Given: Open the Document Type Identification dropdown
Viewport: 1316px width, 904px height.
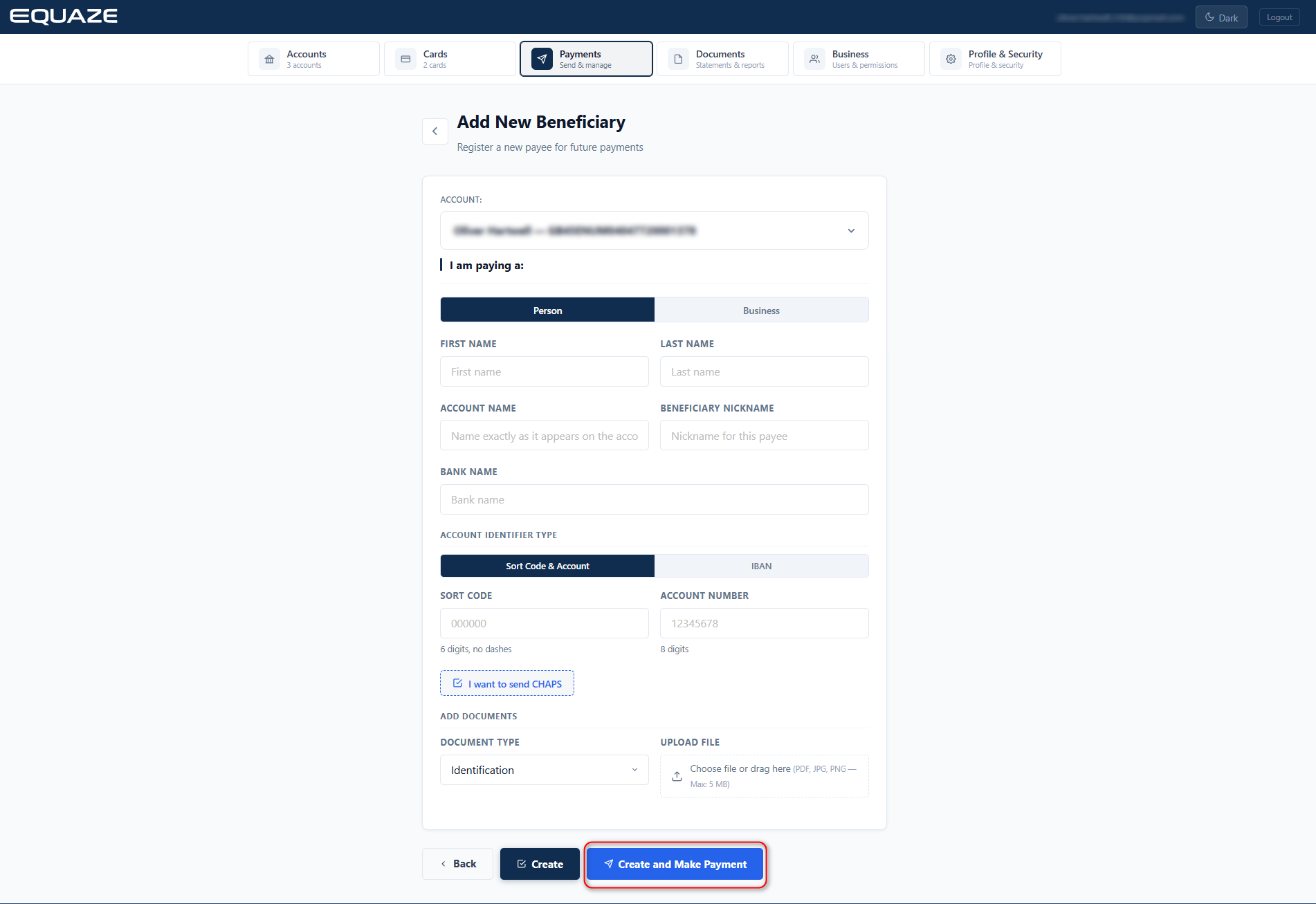Looking at the screenshot, I should 545,770.
